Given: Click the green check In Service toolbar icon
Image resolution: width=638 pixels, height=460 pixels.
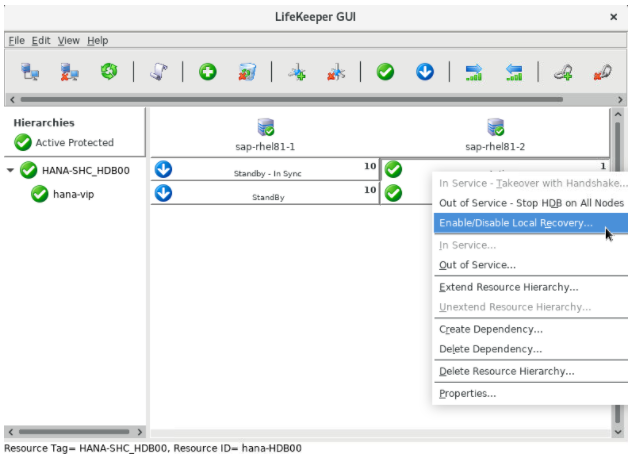Looking at the screenshot, I should coord(385,72).
